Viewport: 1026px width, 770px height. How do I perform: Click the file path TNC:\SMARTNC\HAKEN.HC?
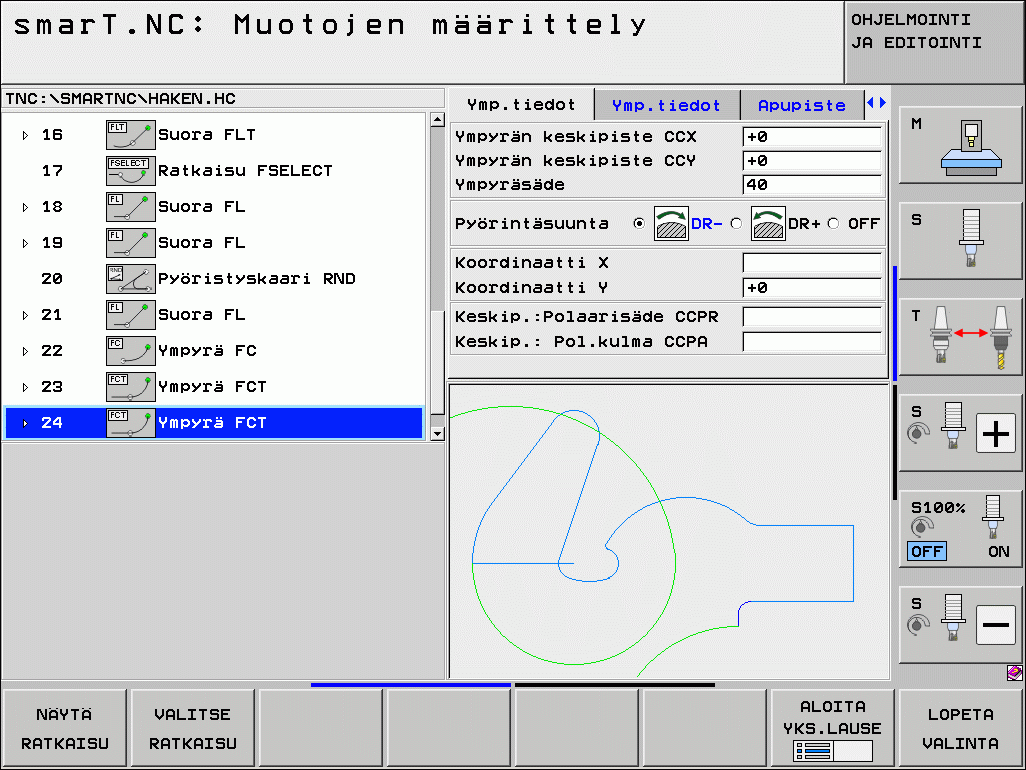[x=120, y=99]
